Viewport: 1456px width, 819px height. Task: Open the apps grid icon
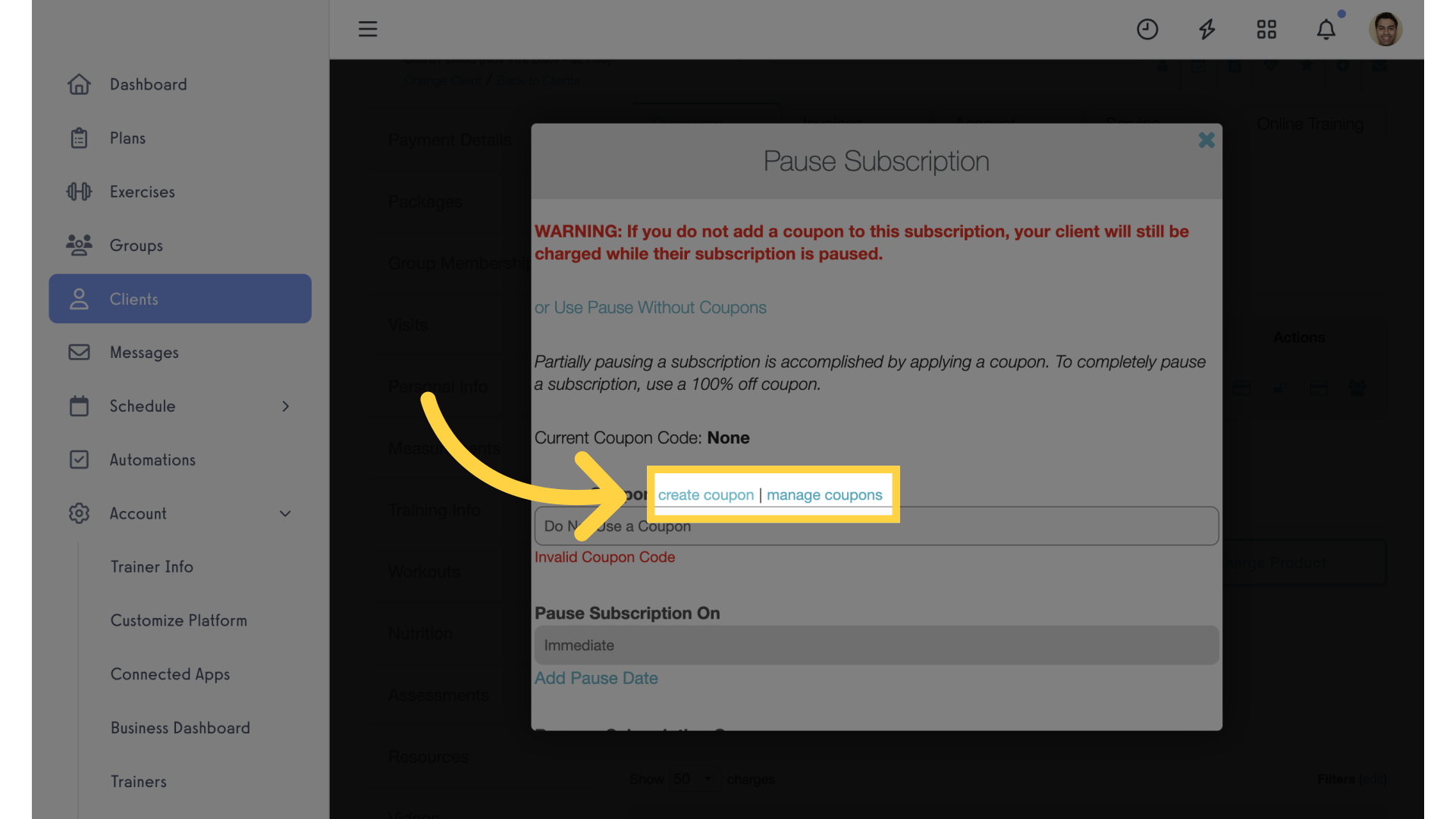1266,29
